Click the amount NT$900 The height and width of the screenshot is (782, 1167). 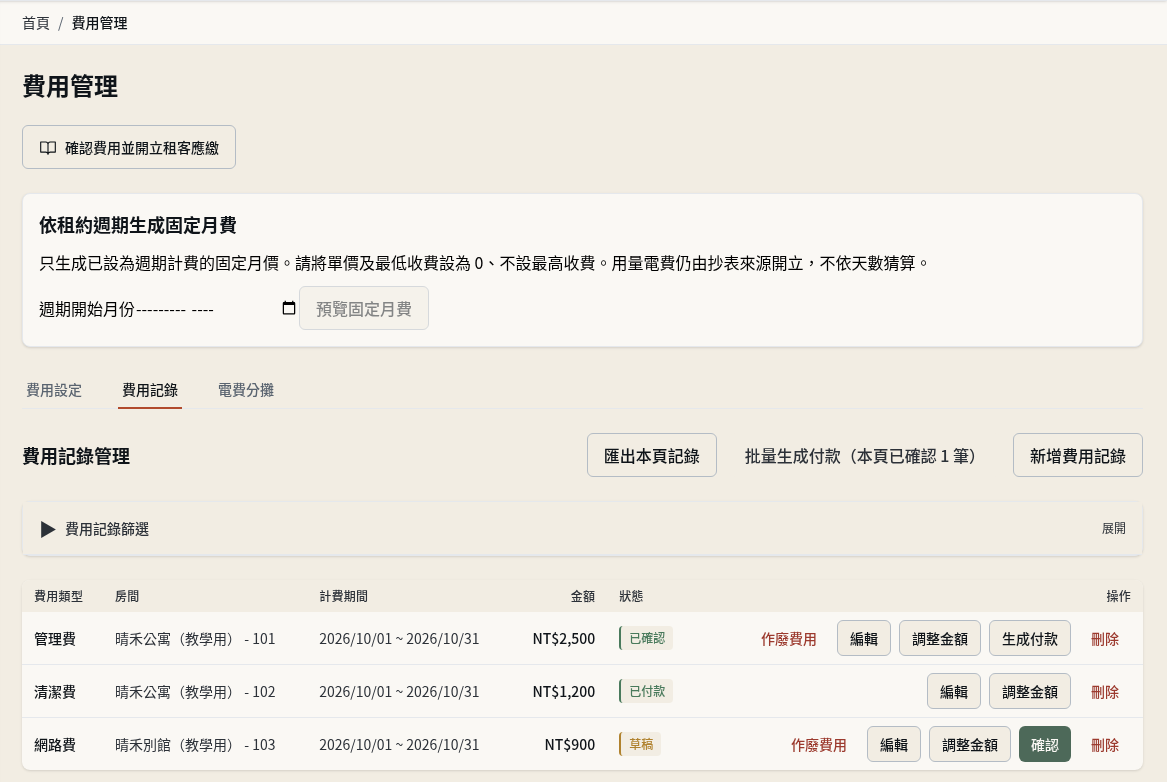pos(570,744)
